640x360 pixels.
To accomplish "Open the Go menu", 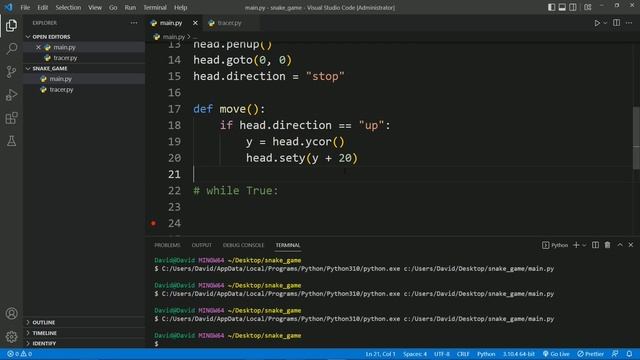I will tap(113, 7).
